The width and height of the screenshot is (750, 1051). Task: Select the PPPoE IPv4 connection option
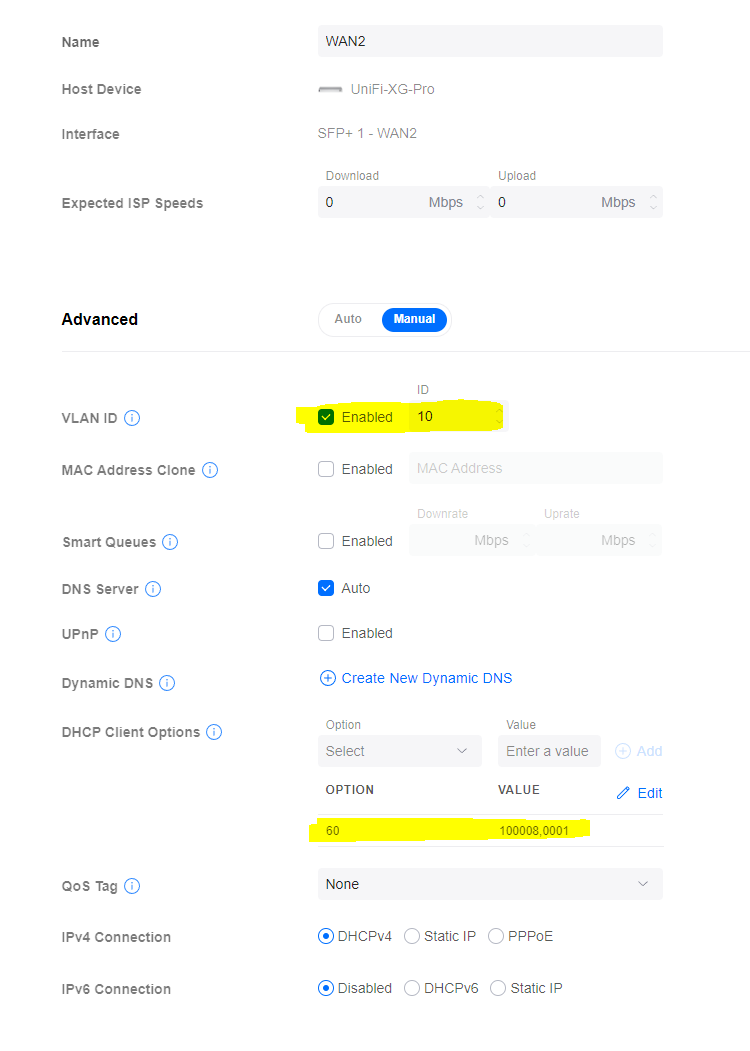click(x=496, y=937)
